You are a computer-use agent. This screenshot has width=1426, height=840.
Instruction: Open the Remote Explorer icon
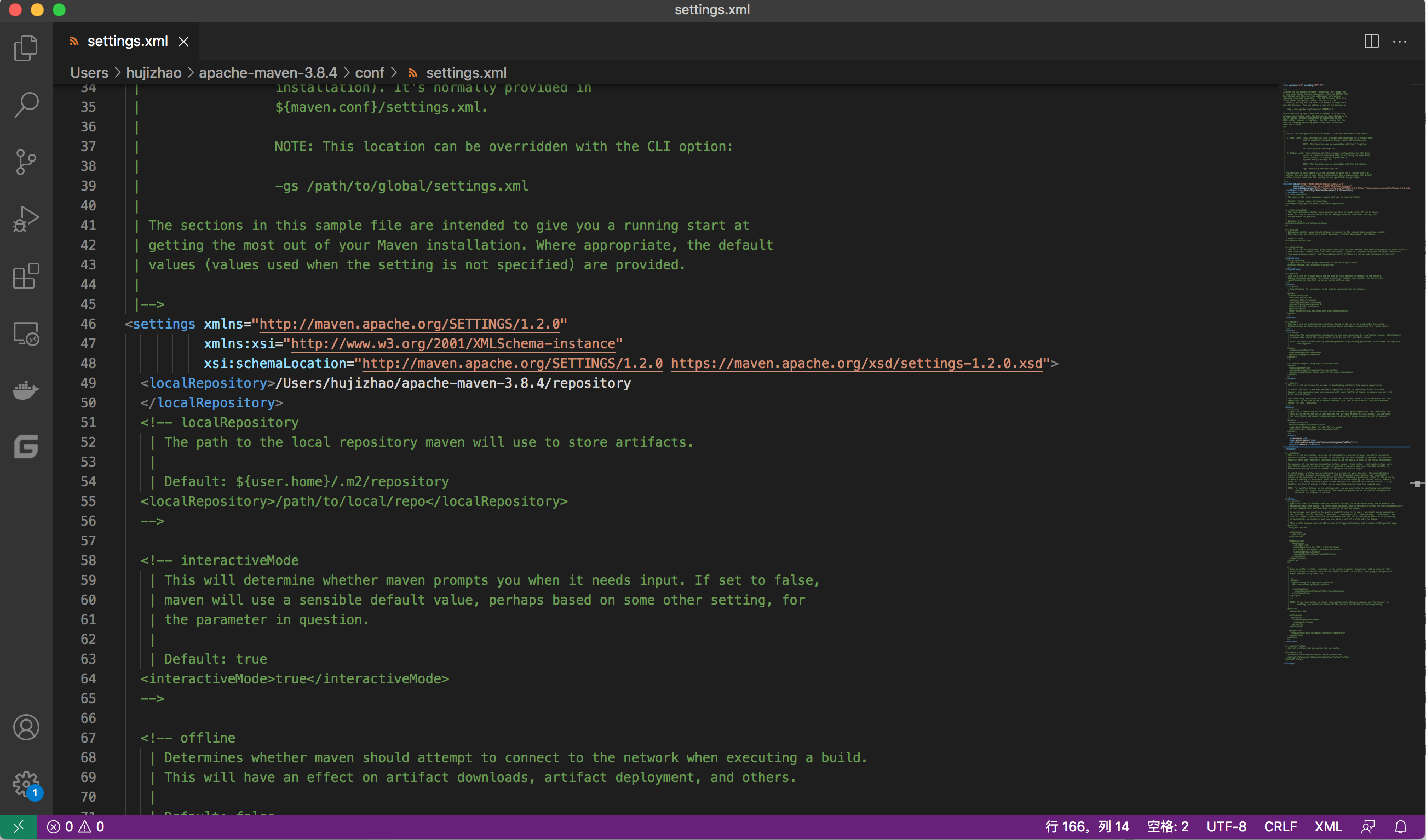pyautogui.click(x=26, y=334)
